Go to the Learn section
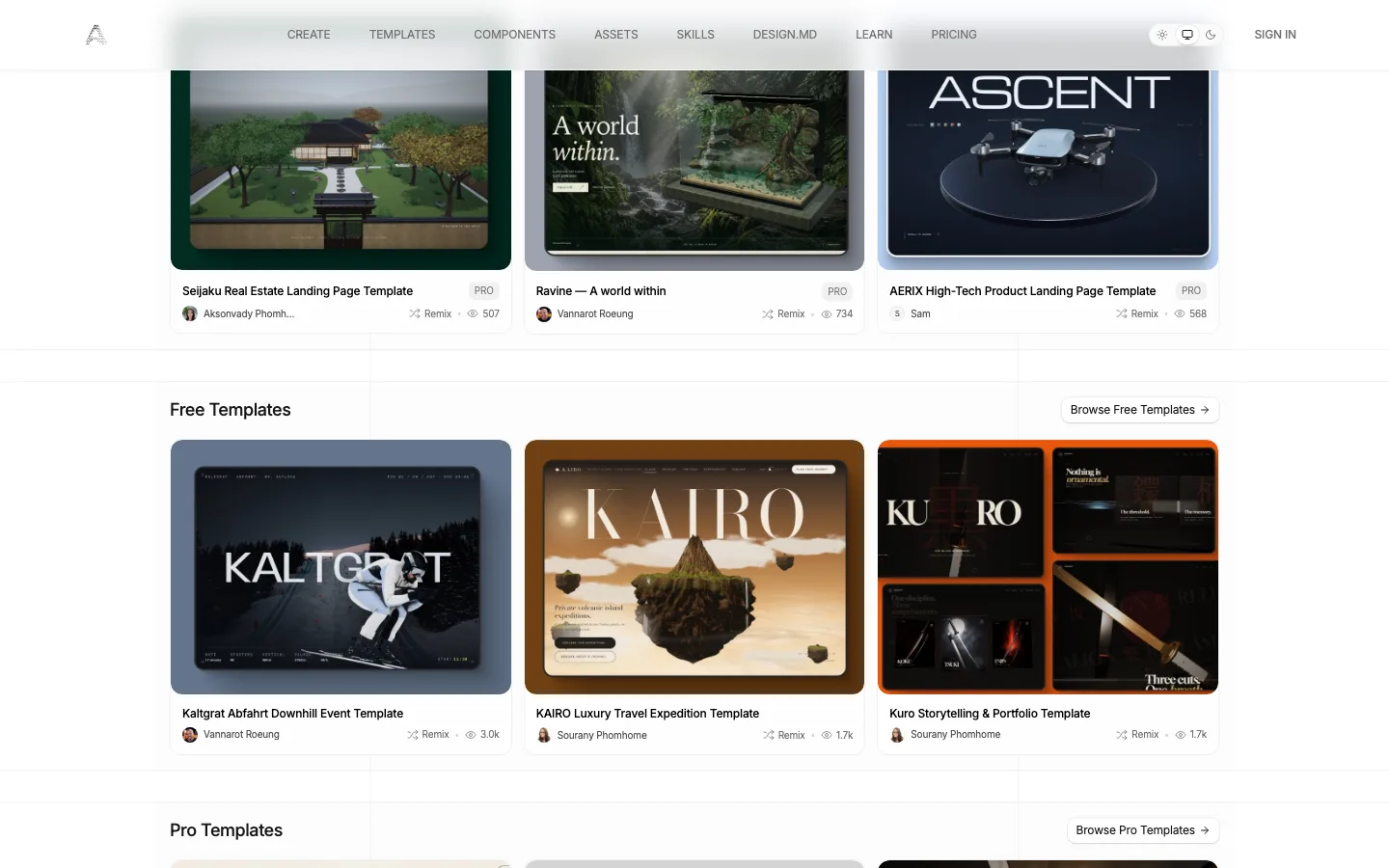Image resolution: width=1389 pixels, height=868 pixels. pyautogui.click(x=874, y=35)
